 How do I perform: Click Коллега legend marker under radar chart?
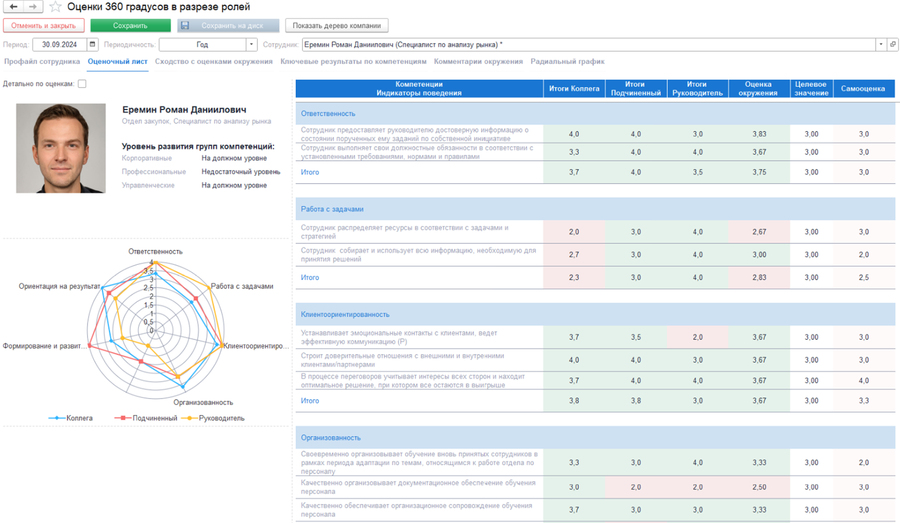tap(57, 418)
